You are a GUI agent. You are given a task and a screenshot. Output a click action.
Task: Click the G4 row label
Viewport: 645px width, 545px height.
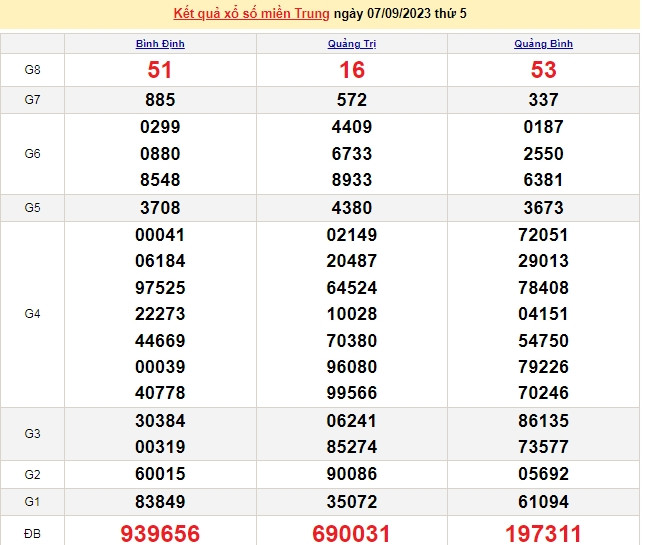tap(32, 314)
